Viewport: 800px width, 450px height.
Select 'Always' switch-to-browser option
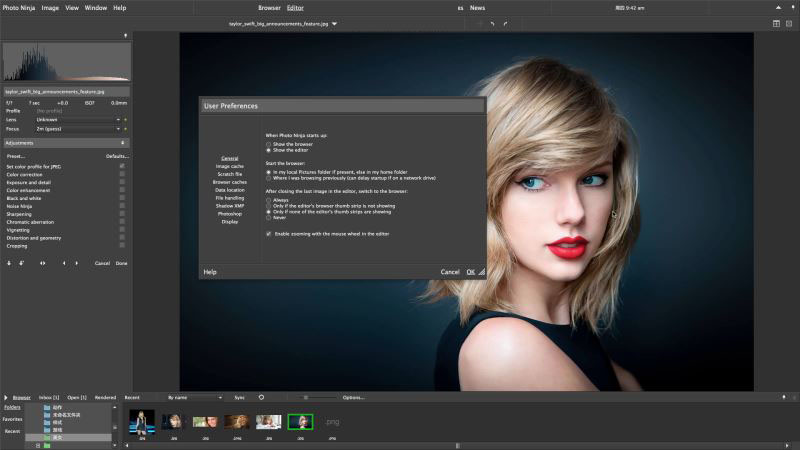pyautogui.click(x=268, y=201)
